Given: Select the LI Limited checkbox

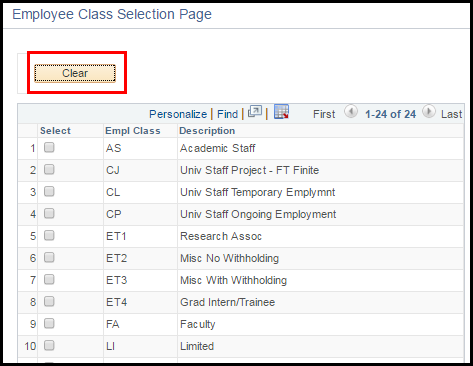Looking at the screenshot, I should [x=49, y=345].
